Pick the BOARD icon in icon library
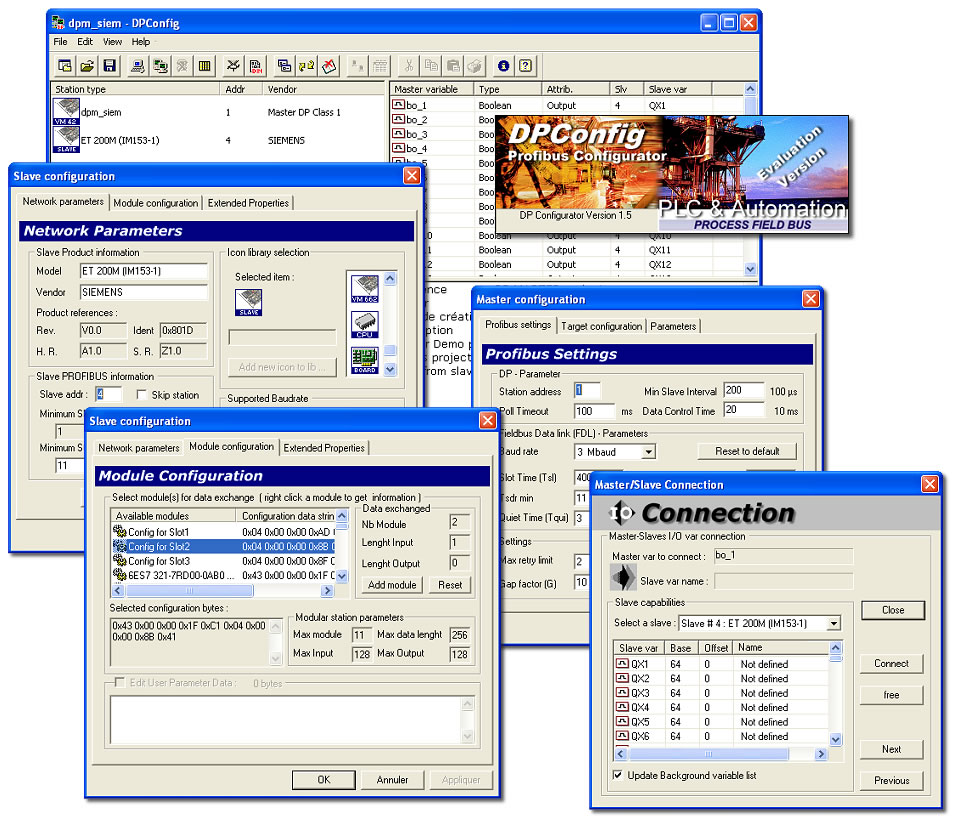957x820 pixels. (365, 360)
